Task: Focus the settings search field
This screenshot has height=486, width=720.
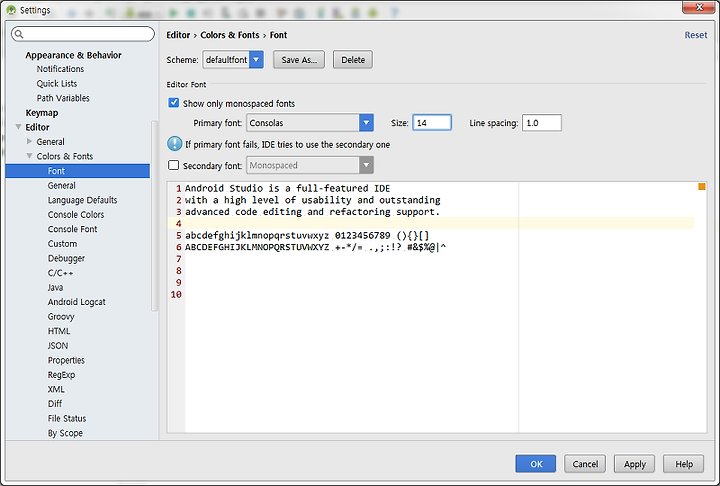Action: [x=83, y=34]
